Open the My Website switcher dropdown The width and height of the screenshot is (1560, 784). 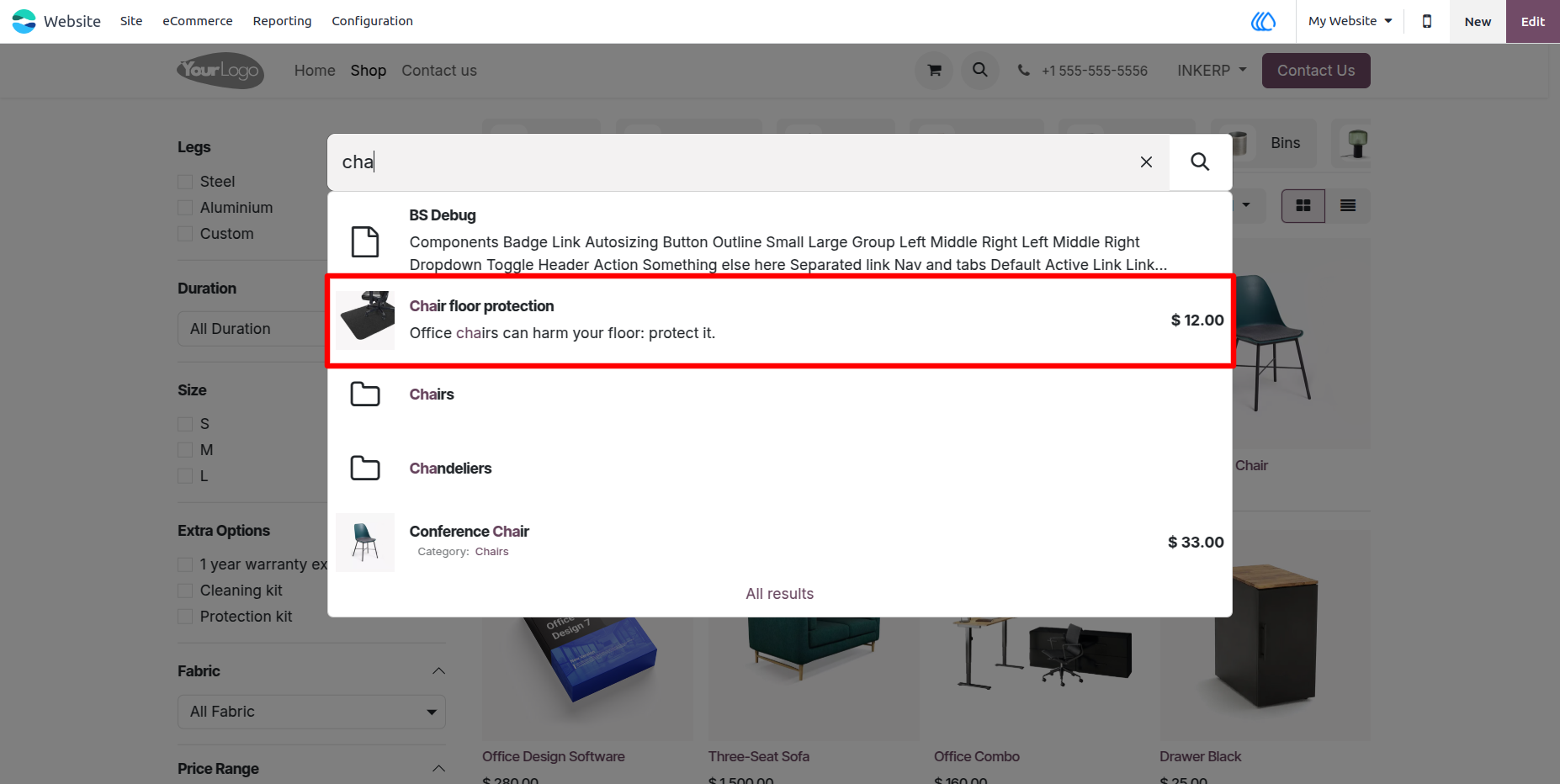click(1350, 21)
